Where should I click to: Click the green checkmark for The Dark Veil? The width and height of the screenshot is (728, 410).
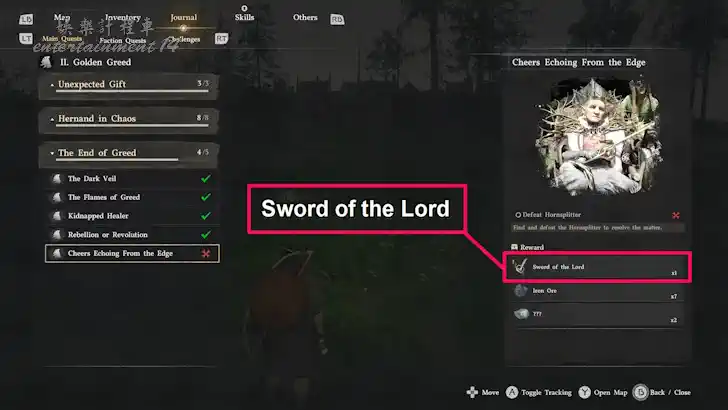[x=206, y=179]
